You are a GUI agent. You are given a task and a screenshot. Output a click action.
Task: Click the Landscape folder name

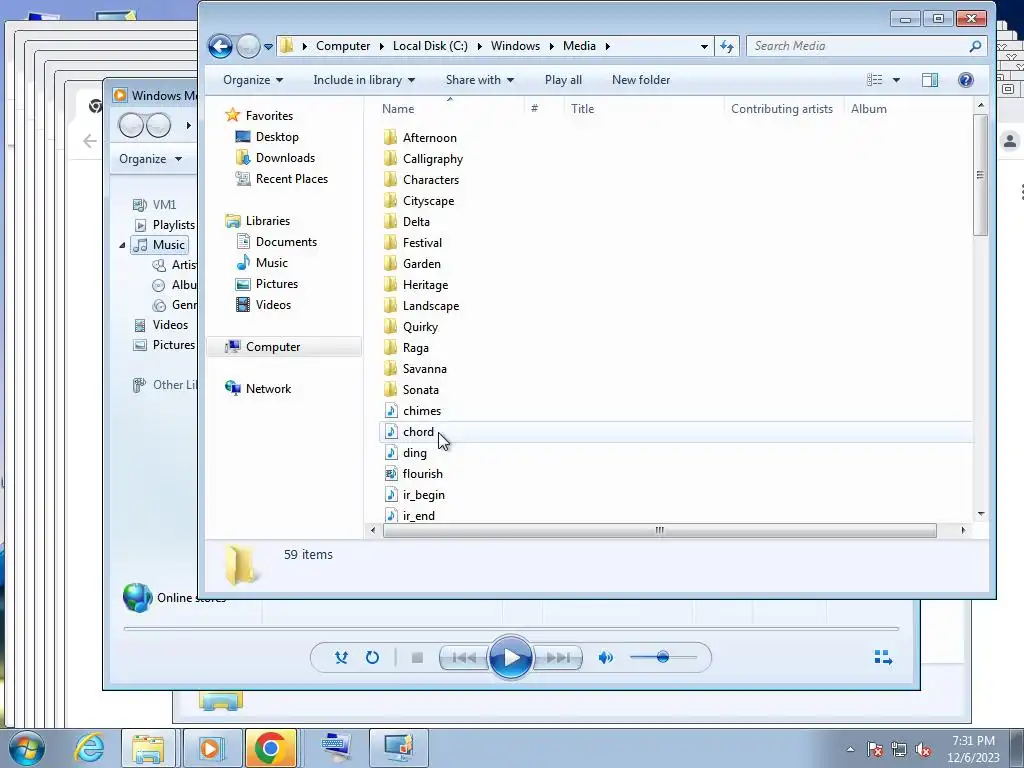pos(430,306)
